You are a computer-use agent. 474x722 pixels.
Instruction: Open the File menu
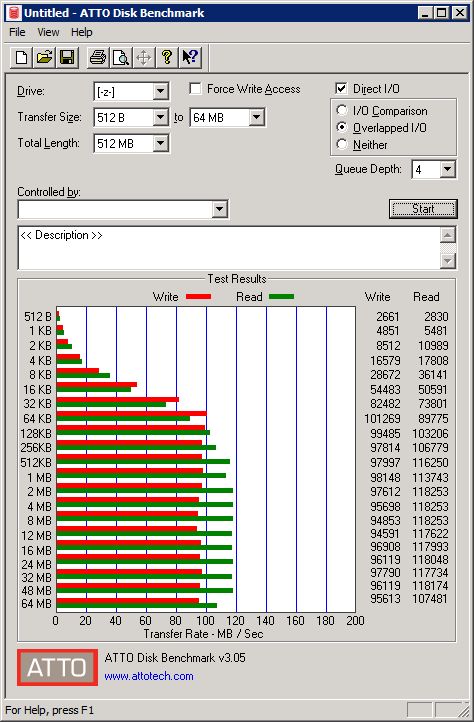[x=17, y=32]
